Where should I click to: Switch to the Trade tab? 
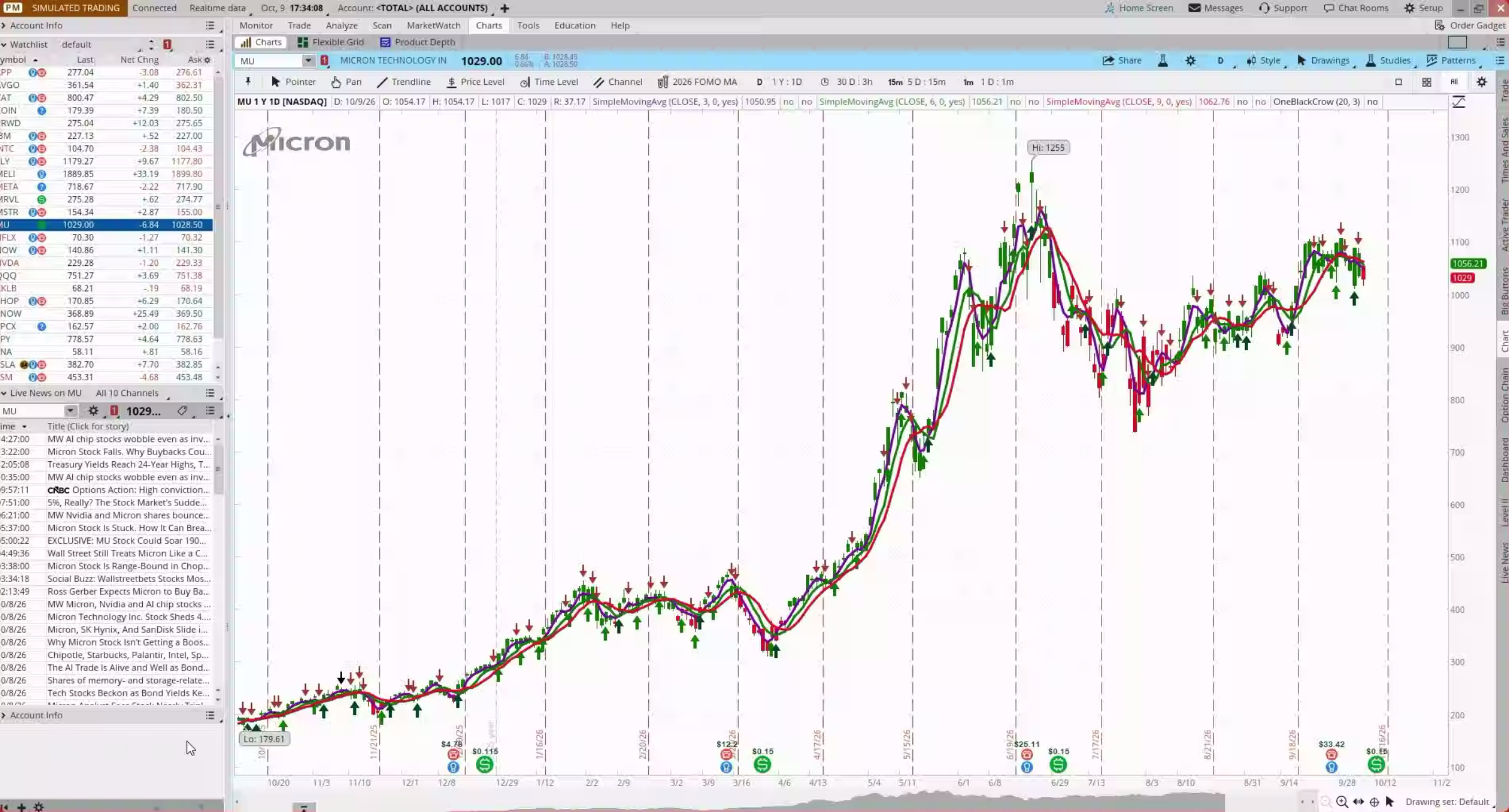[x=299, y=25]
